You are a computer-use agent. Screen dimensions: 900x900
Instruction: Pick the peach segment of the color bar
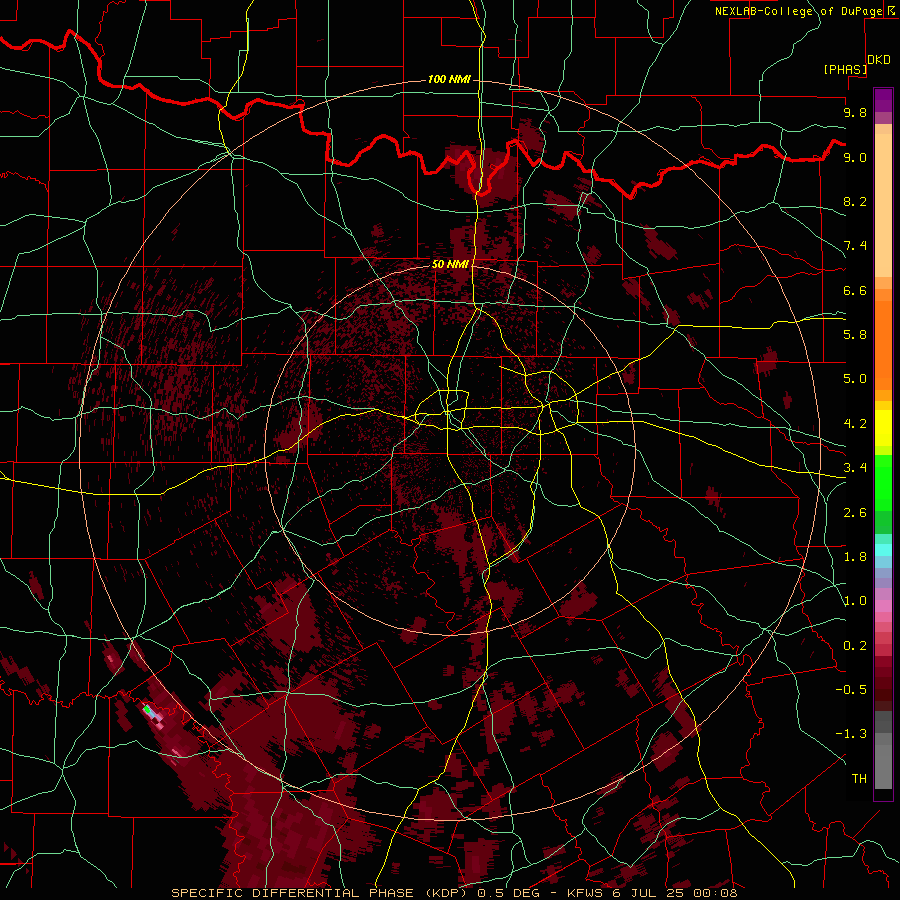tap(883, 207)
